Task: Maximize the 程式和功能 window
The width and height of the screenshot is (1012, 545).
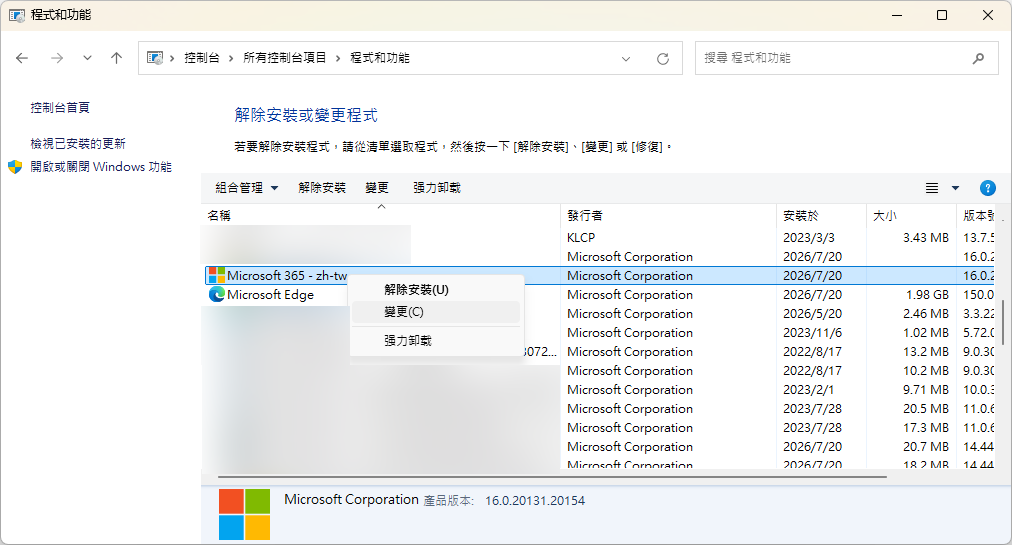Action: pos(942,15)
